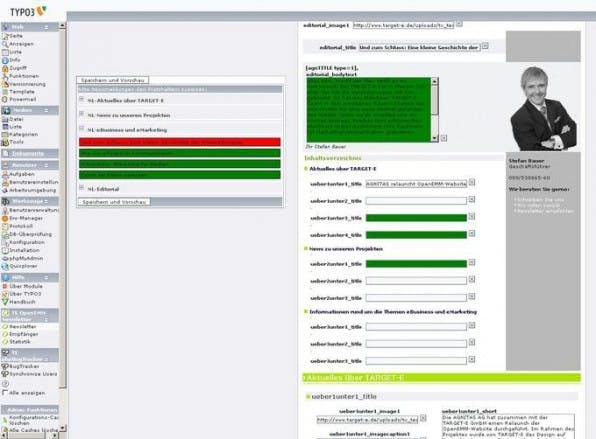Expand option icon next to editorial_title field
This screenshot has width=596, height=439.
[x=485, y=46]
